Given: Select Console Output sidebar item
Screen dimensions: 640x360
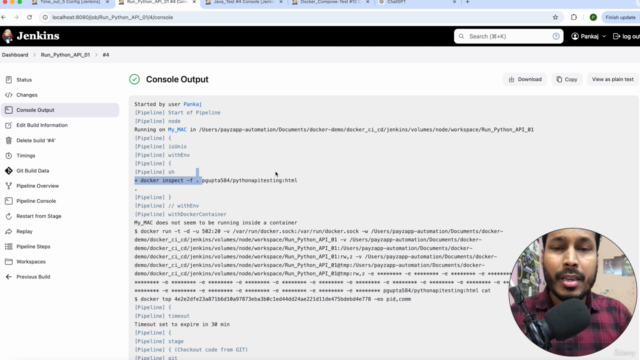Looking at the screenshot, I should click(60, 110).
